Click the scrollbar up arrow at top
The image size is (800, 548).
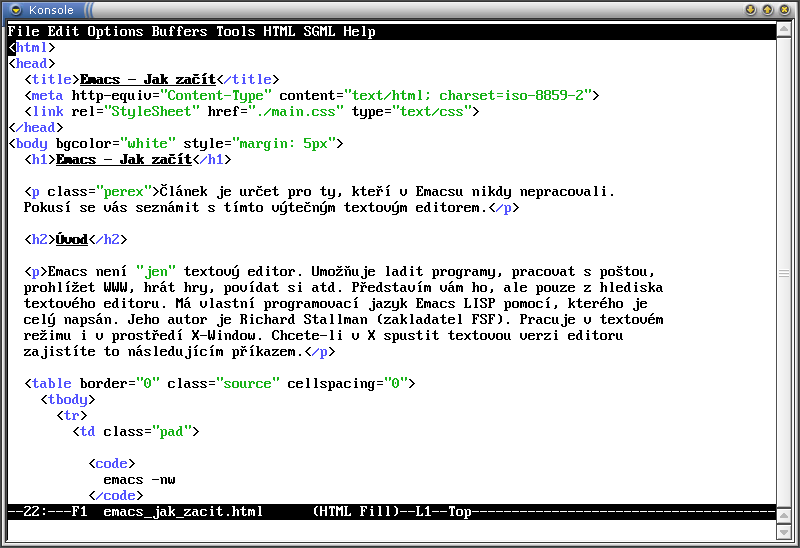tap(784, 30)
